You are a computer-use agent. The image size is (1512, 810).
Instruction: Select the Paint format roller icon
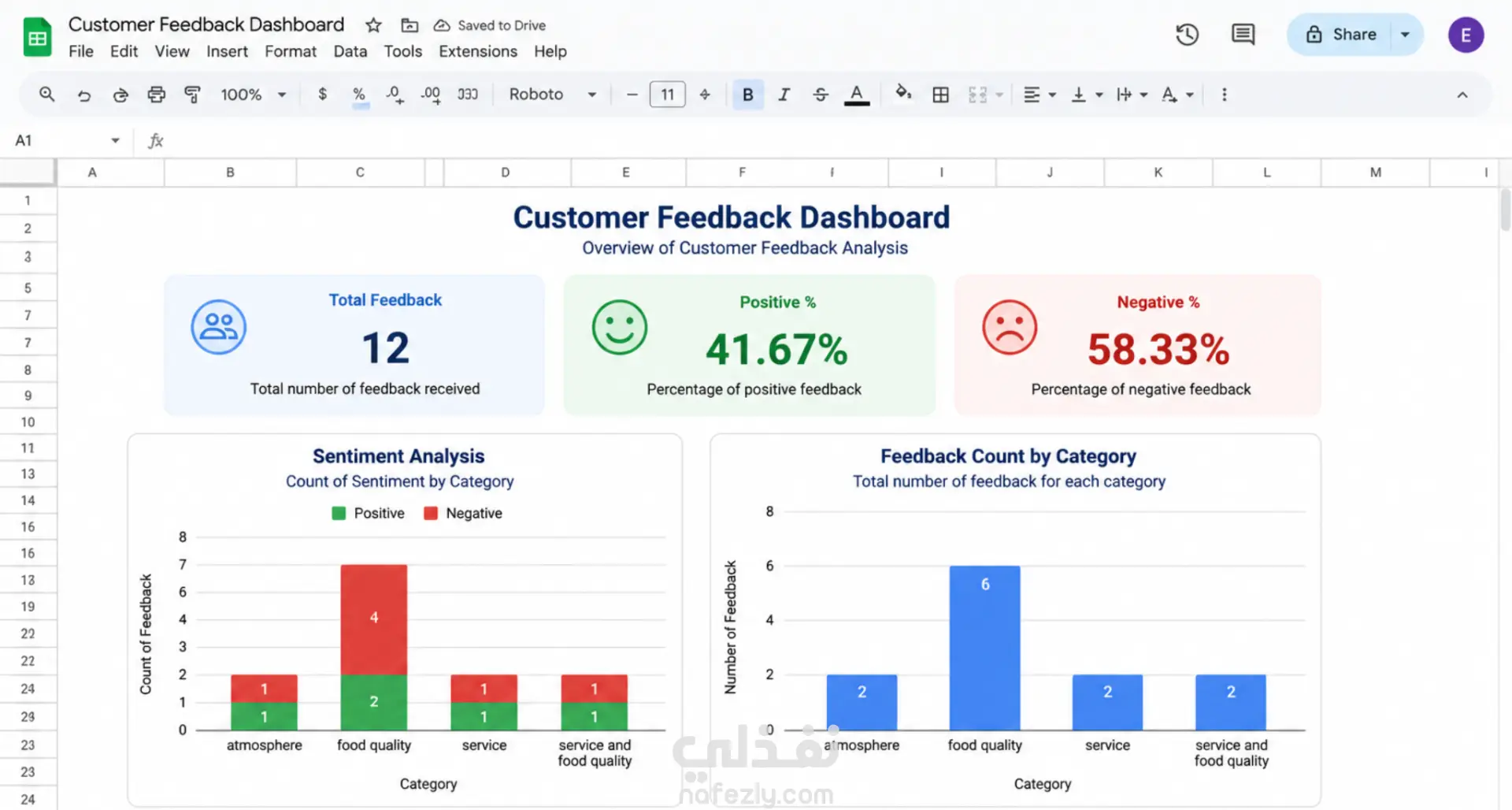(x=192, y=95)
